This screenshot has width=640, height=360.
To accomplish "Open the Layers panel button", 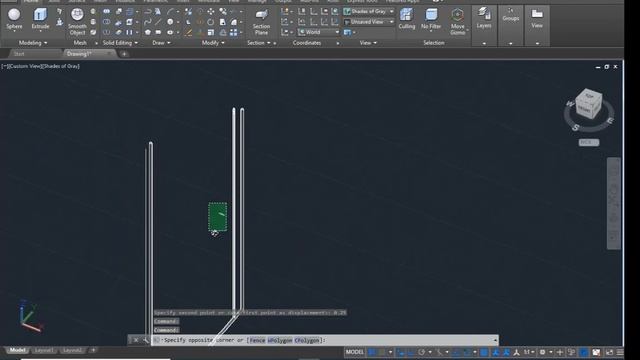I will pos(484,18).
